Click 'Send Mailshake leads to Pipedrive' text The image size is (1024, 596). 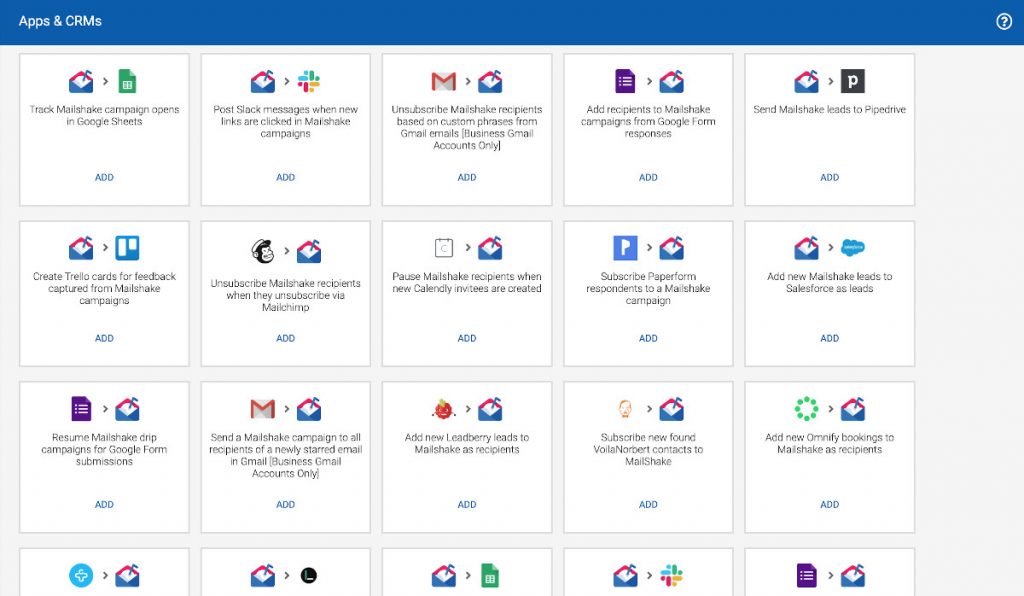click(x=829, y=110)
